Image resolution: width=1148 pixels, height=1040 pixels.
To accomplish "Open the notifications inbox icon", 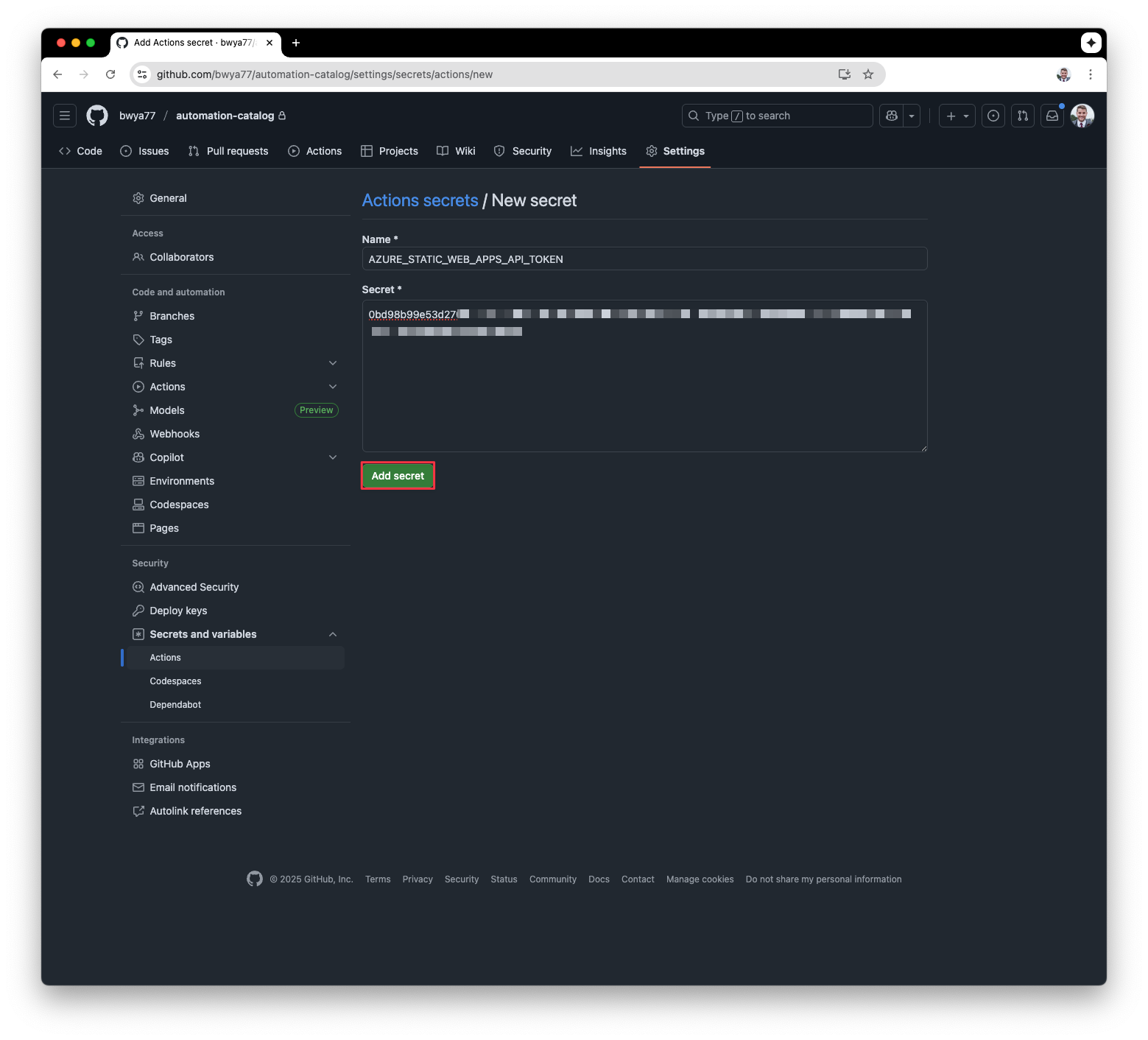I will coord(1052,116).
